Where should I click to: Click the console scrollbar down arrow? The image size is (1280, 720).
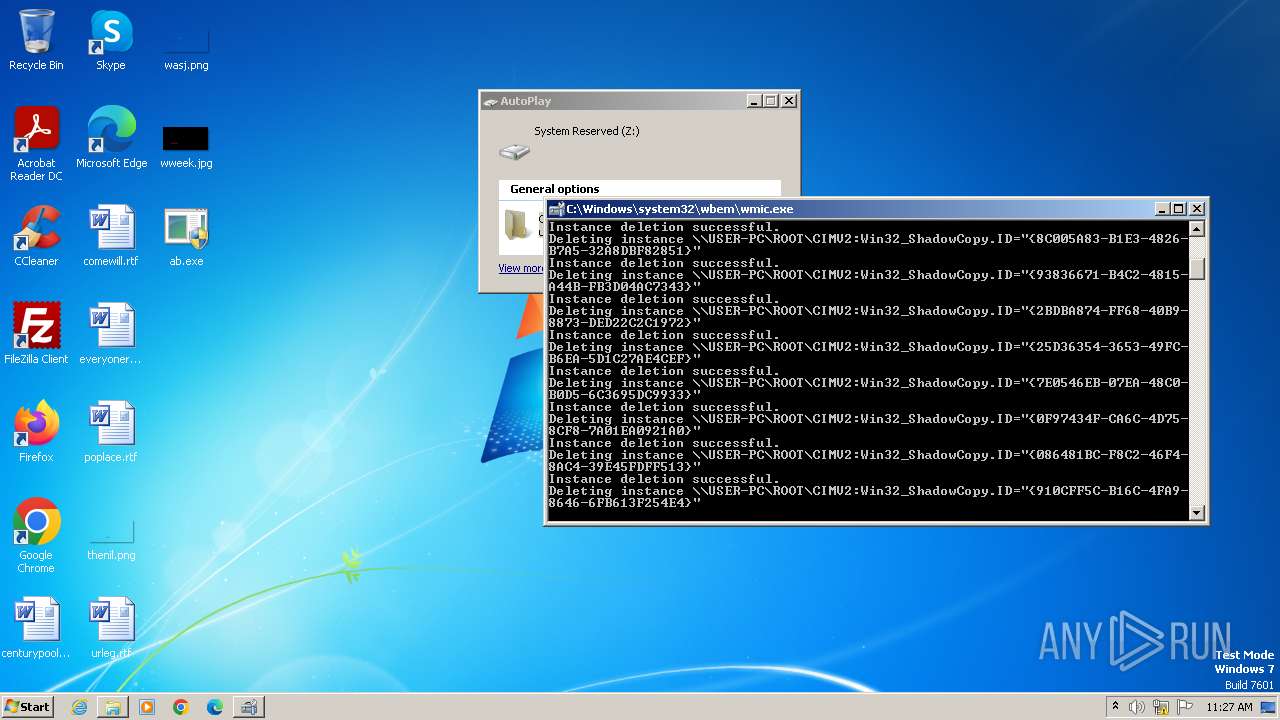point(1196,512)
